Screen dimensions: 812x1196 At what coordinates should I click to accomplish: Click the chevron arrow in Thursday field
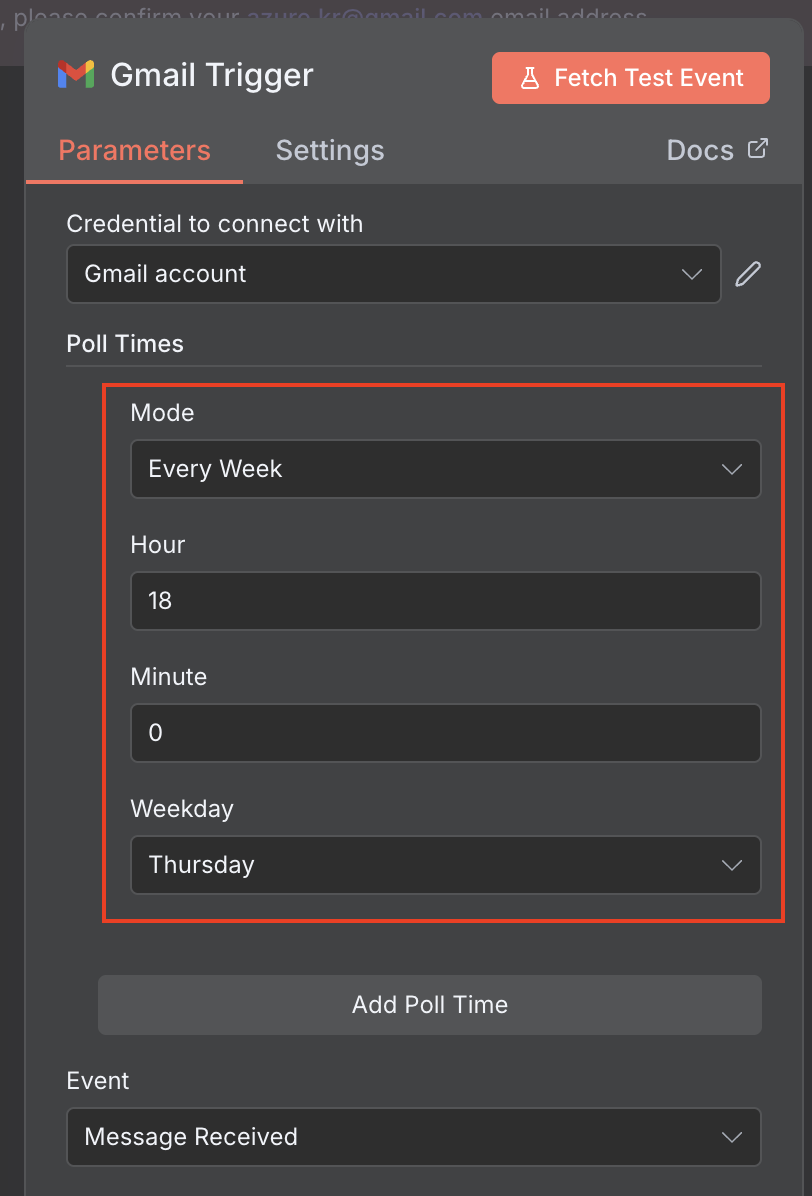coord(732,865)
